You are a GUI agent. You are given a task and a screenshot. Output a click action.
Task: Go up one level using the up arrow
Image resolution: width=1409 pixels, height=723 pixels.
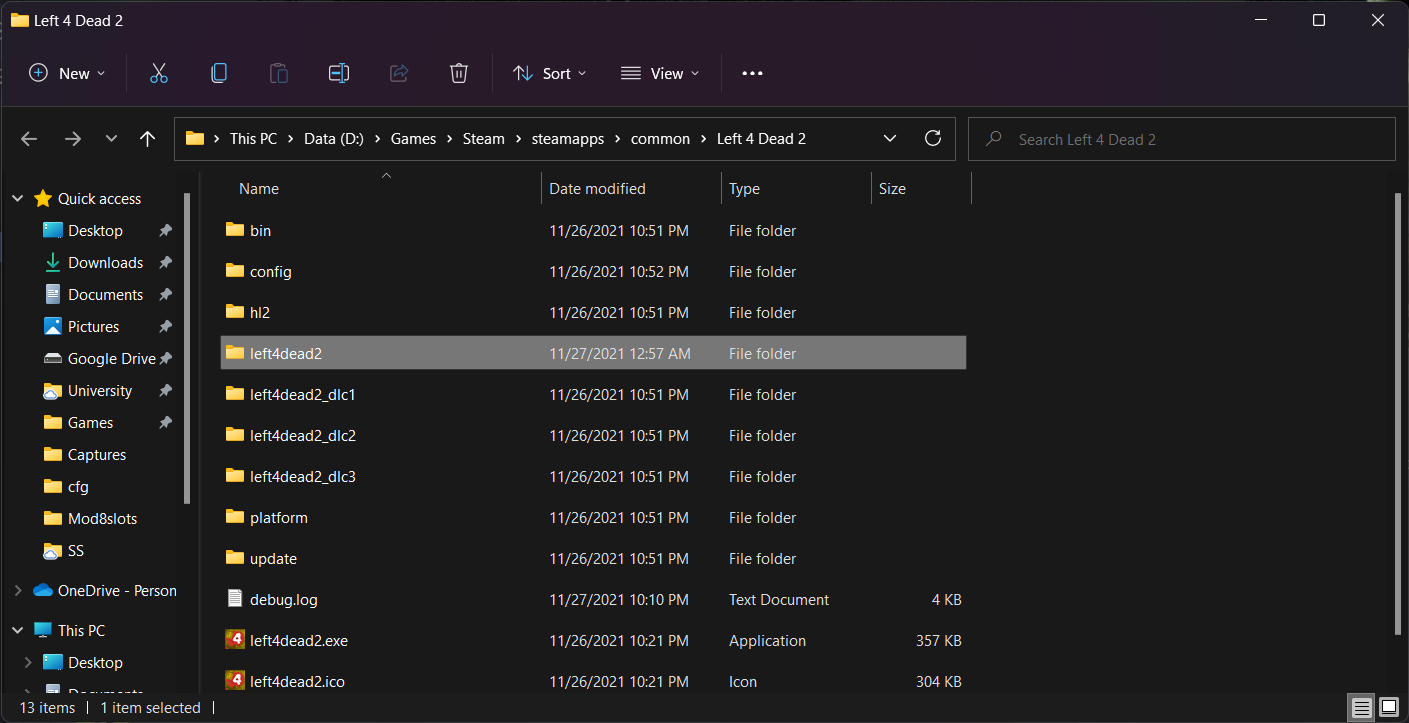[x=147, y=138]
